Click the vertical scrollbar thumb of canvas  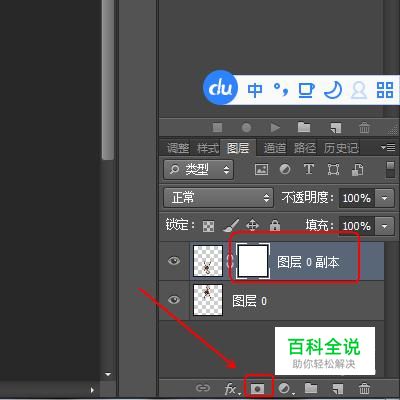point(108,79)
